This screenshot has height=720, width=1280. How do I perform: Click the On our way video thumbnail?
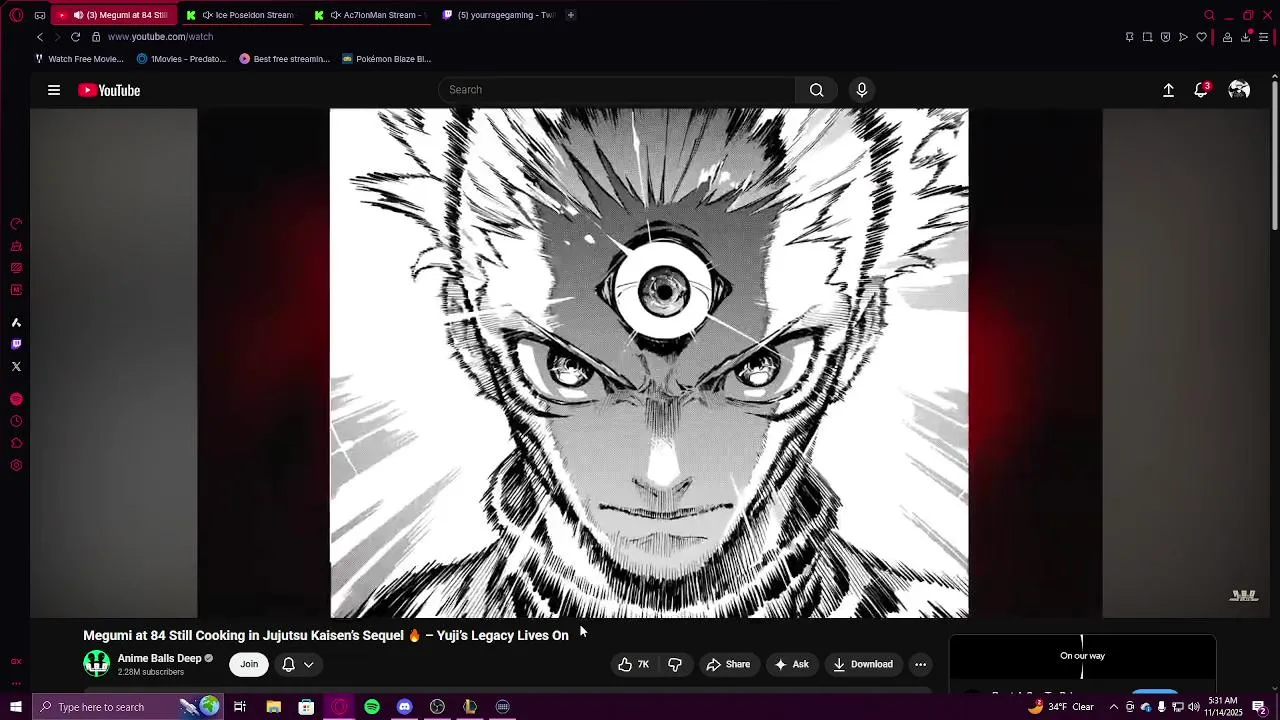click(x=1082, y=657)
